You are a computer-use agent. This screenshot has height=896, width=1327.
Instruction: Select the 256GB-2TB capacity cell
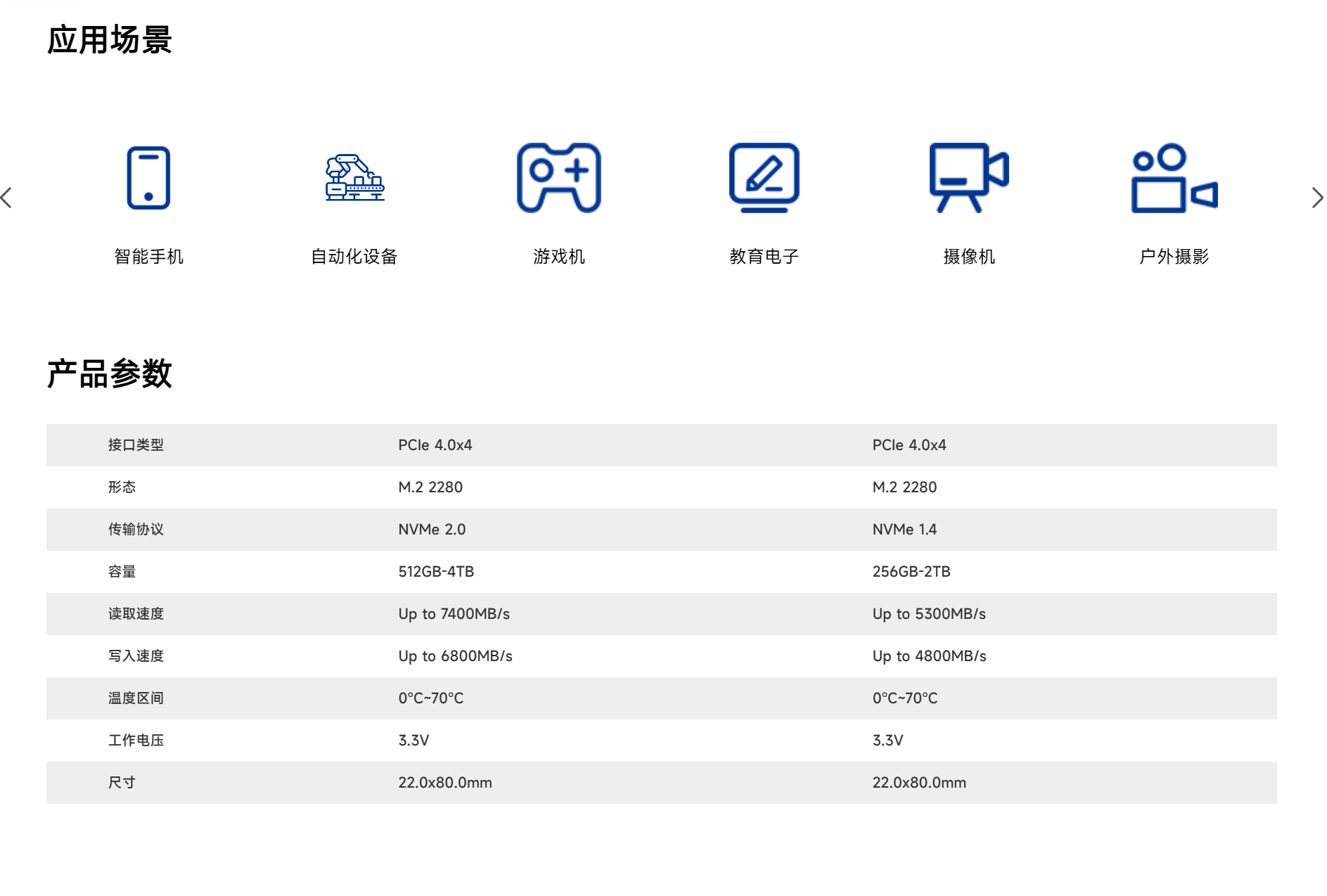pos(911,572)
